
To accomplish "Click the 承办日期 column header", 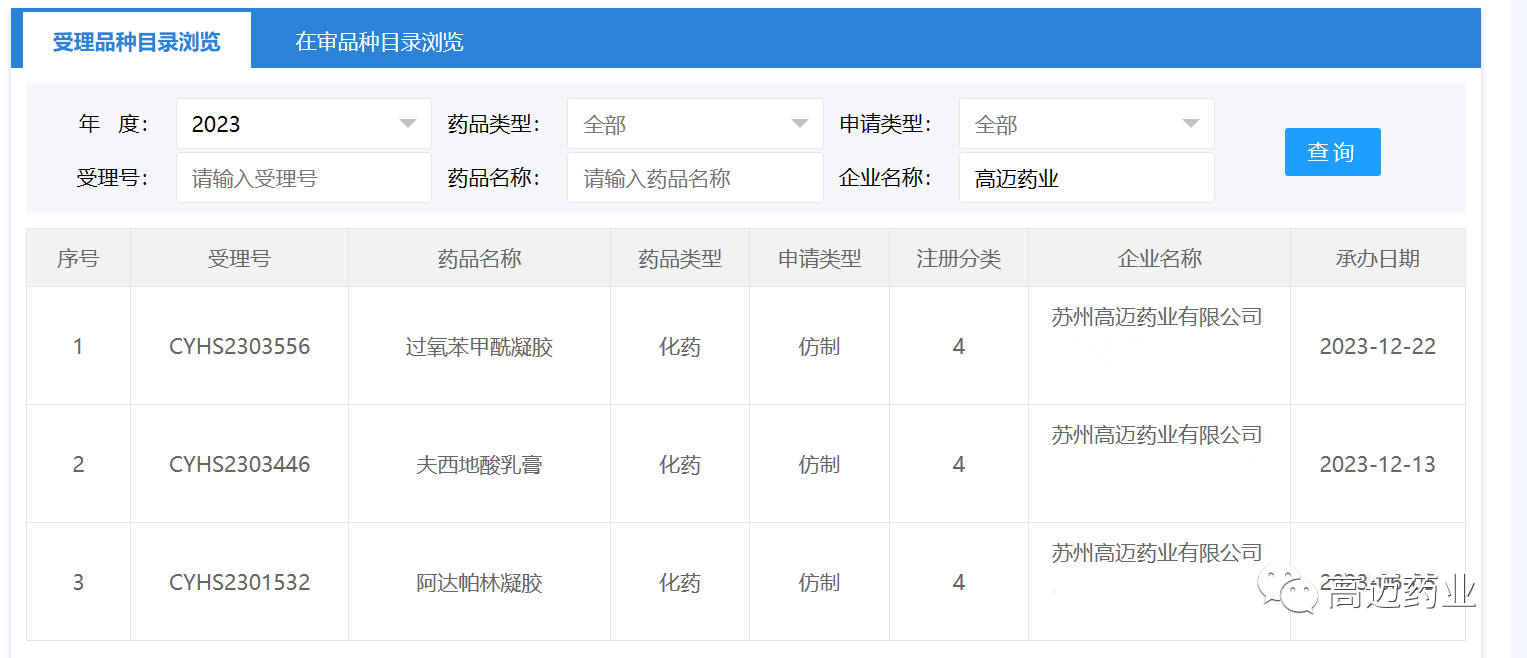I will [x=1377, y=259].
